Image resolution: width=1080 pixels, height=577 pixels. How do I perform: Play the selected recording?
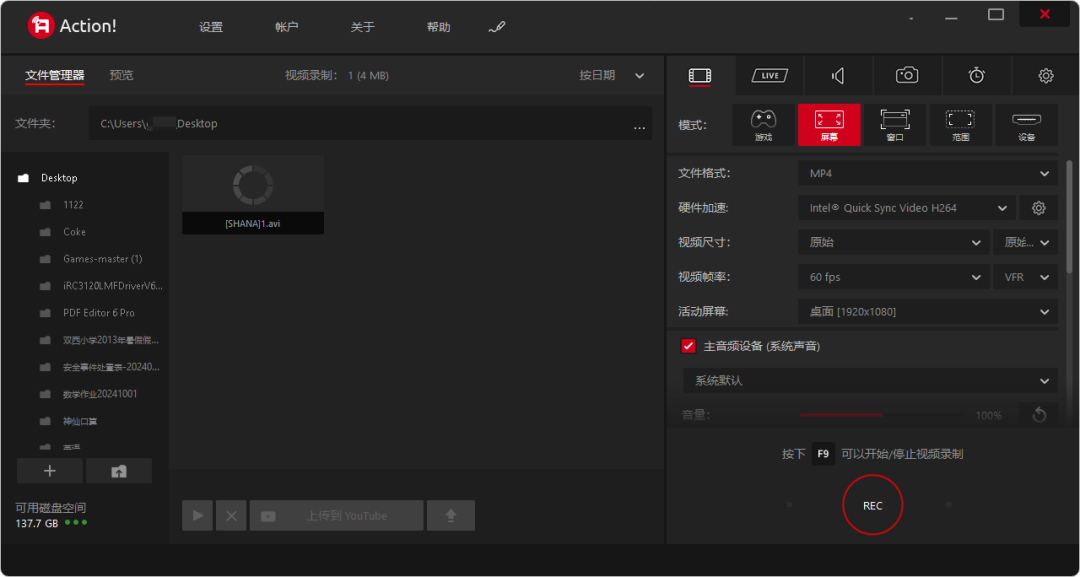click(198, 516)
